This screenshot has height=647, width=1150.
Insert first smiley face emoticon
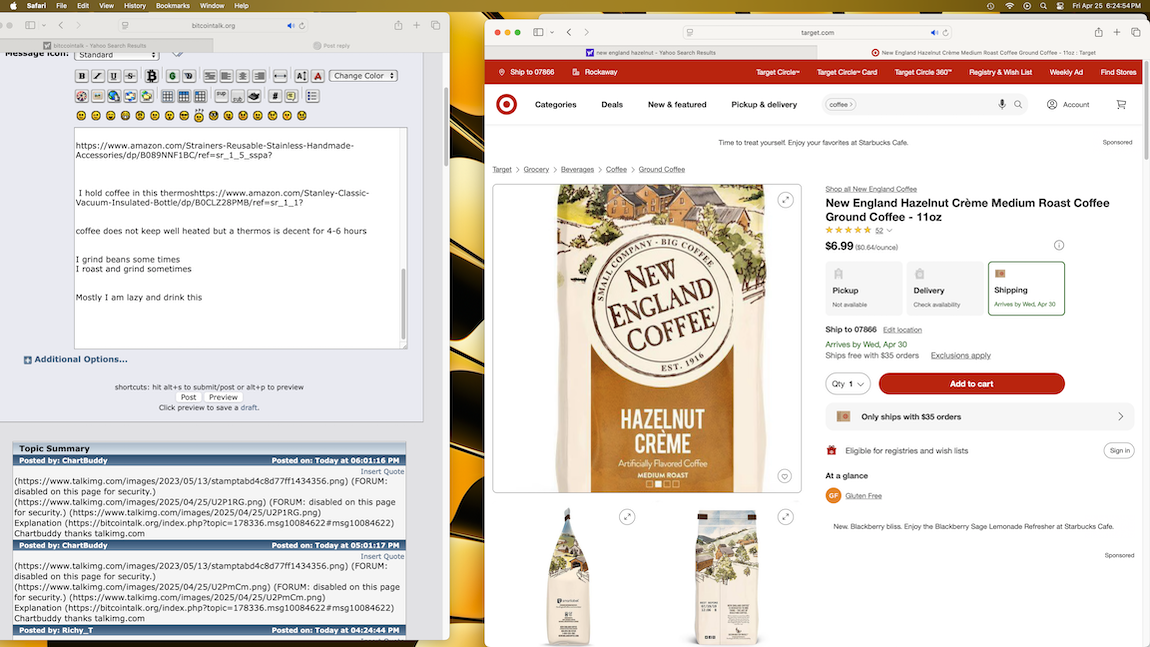(81, 116)
